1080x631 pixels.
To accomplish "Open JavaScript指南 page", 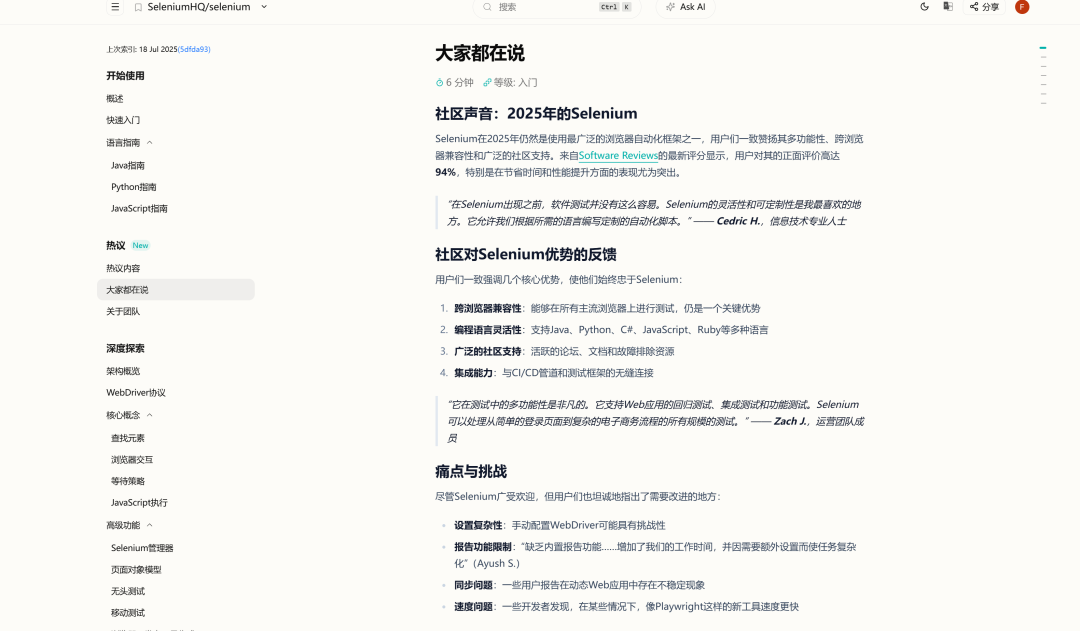I will tap(139, 208).
